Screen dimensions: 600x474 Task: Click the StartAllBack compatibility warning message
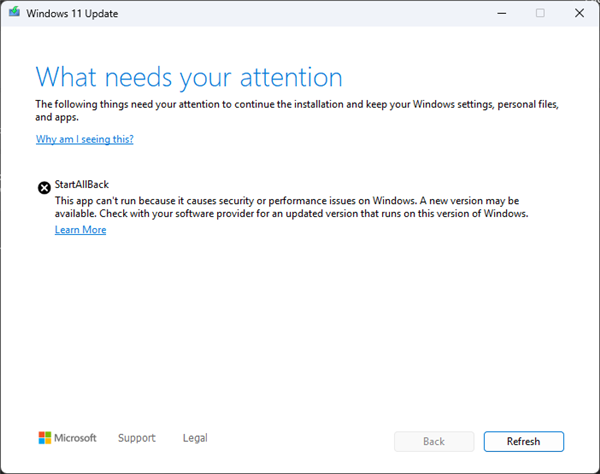[x=290, y=207]
